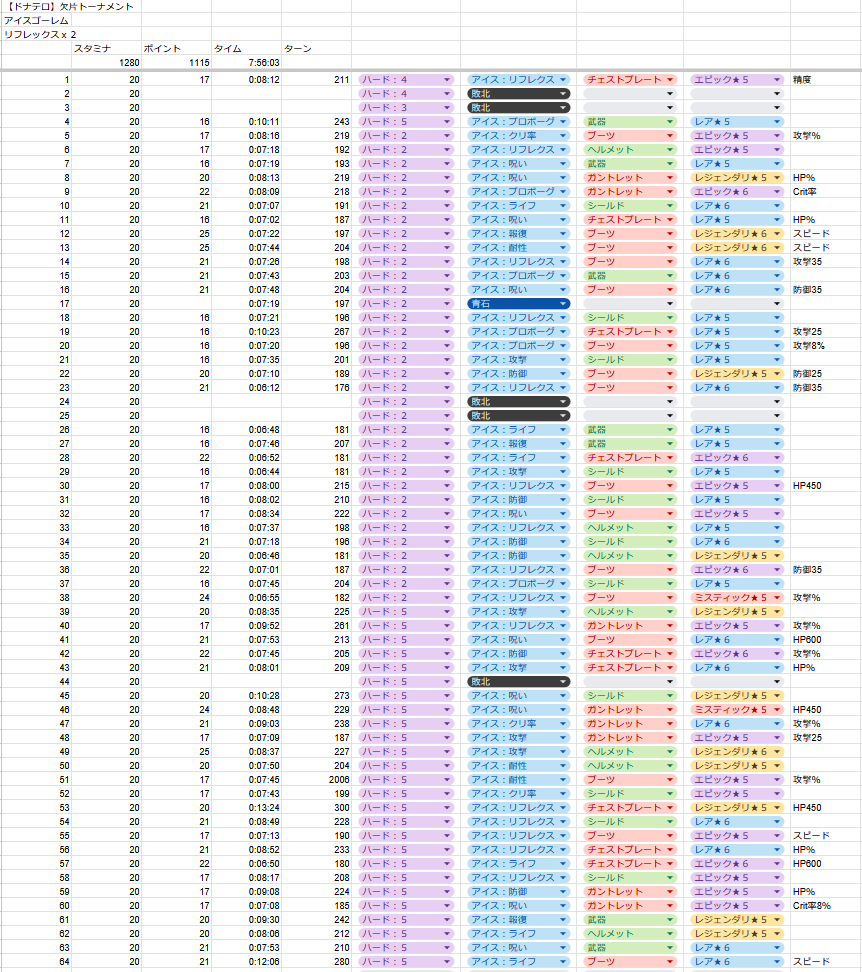This screenshot has width=862, height=972.
Task: Select the 【ドナテロ】欠片トーナメント title cell
Action: pos(70,7)
